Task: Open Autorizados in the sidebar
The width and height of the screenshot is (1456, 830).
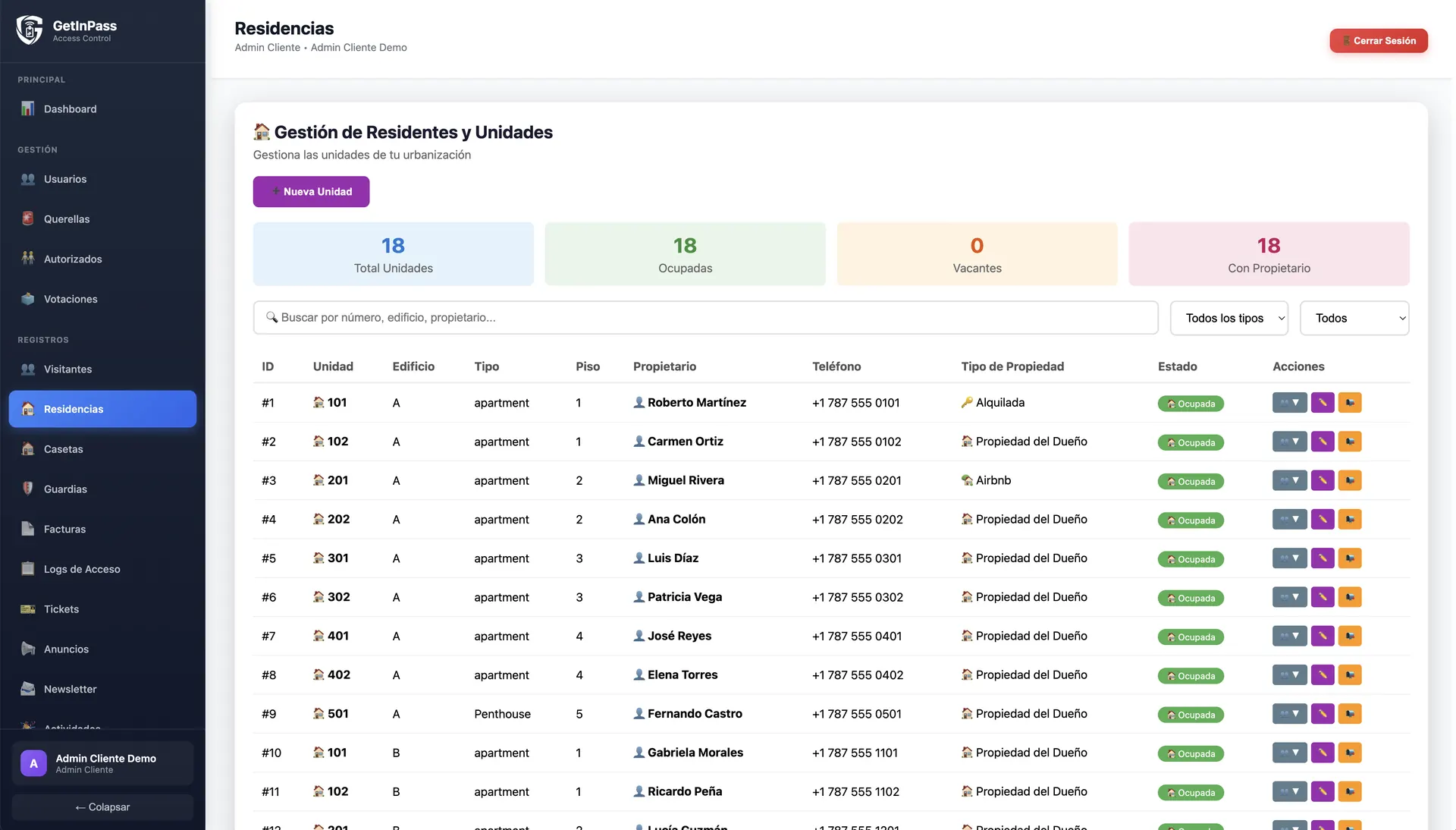Action: point(102,259)
